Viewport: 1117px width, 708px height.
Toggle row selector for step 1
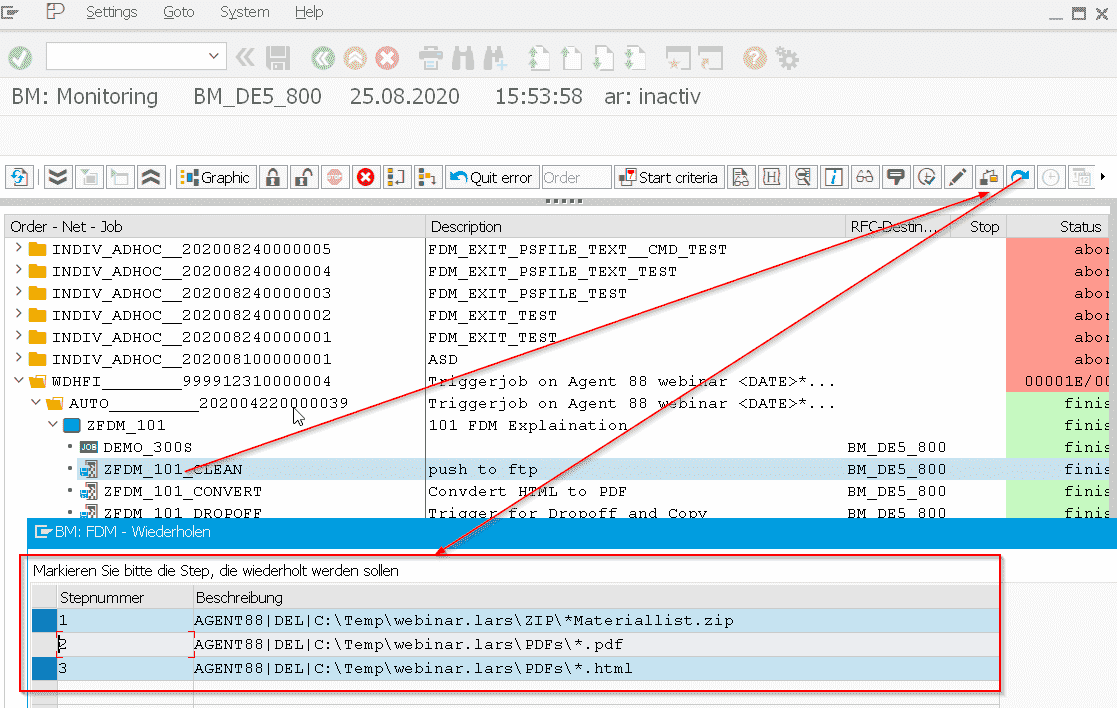pos(44,620)
